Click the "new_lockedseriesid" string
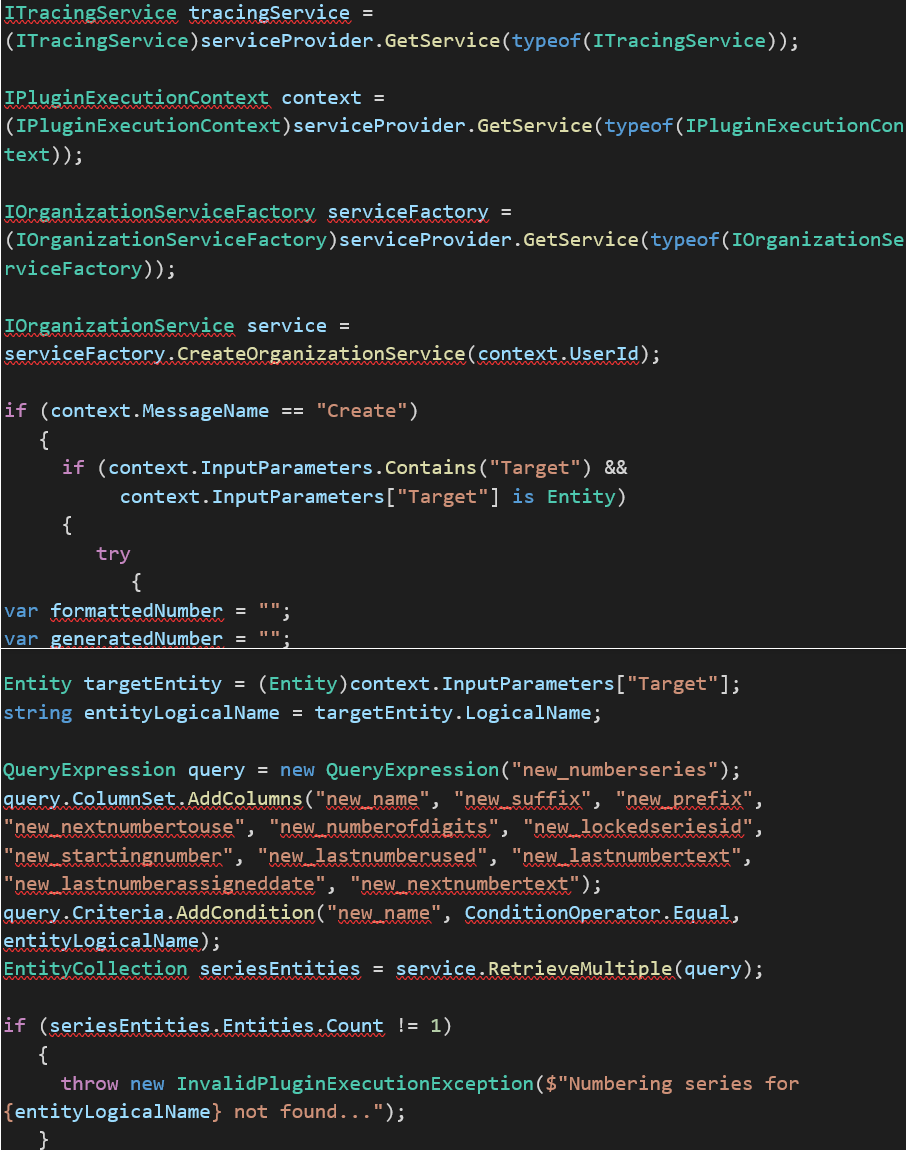906x1150 pixels. [x=638, y=827]
